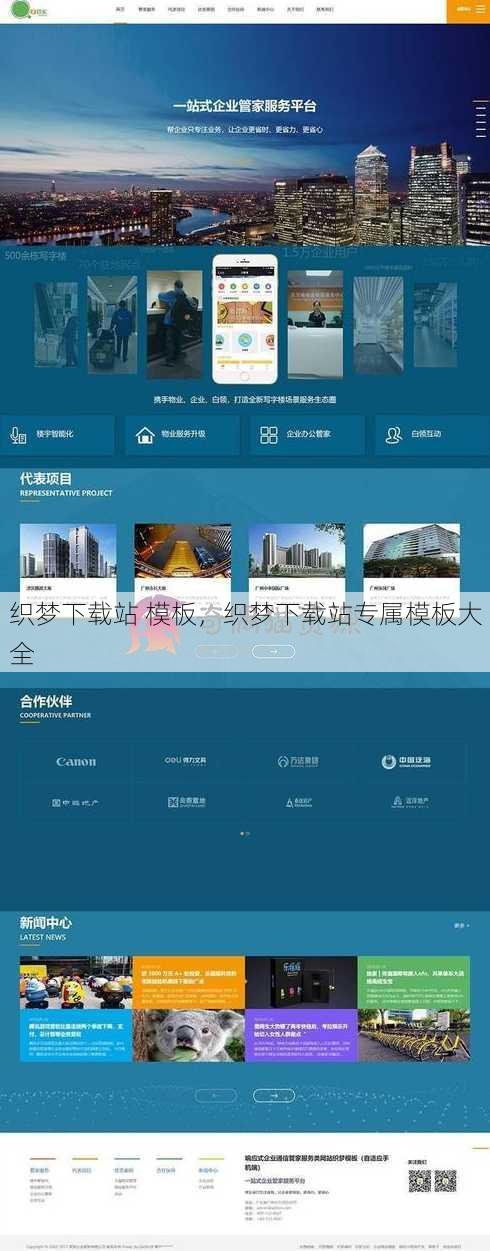The height and width of the screenshot is (1251, 490).
Task: Select the active partner carousel dot
Action: point(241,833)
